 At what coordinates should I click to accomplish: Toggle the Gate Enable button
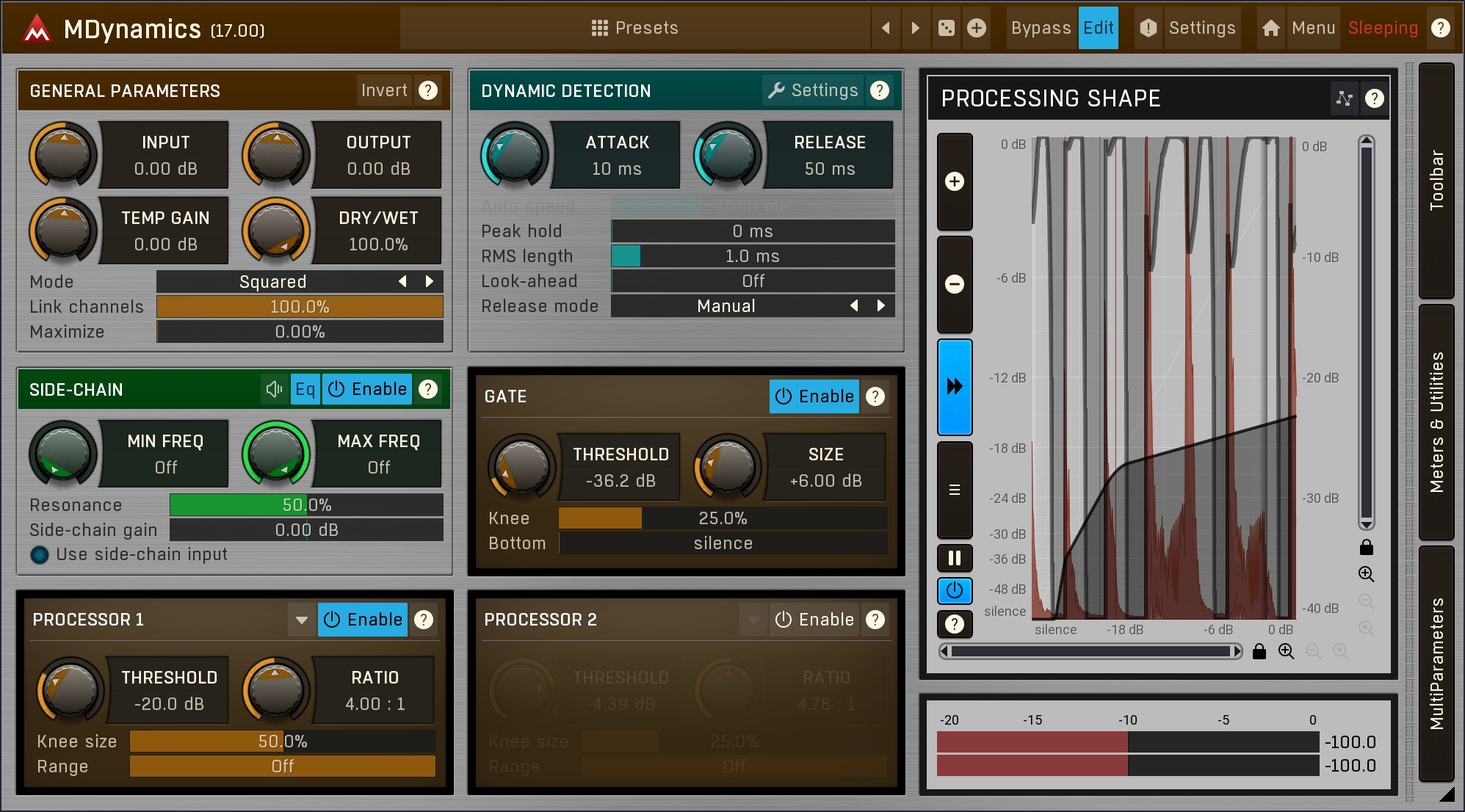point(814,396)
